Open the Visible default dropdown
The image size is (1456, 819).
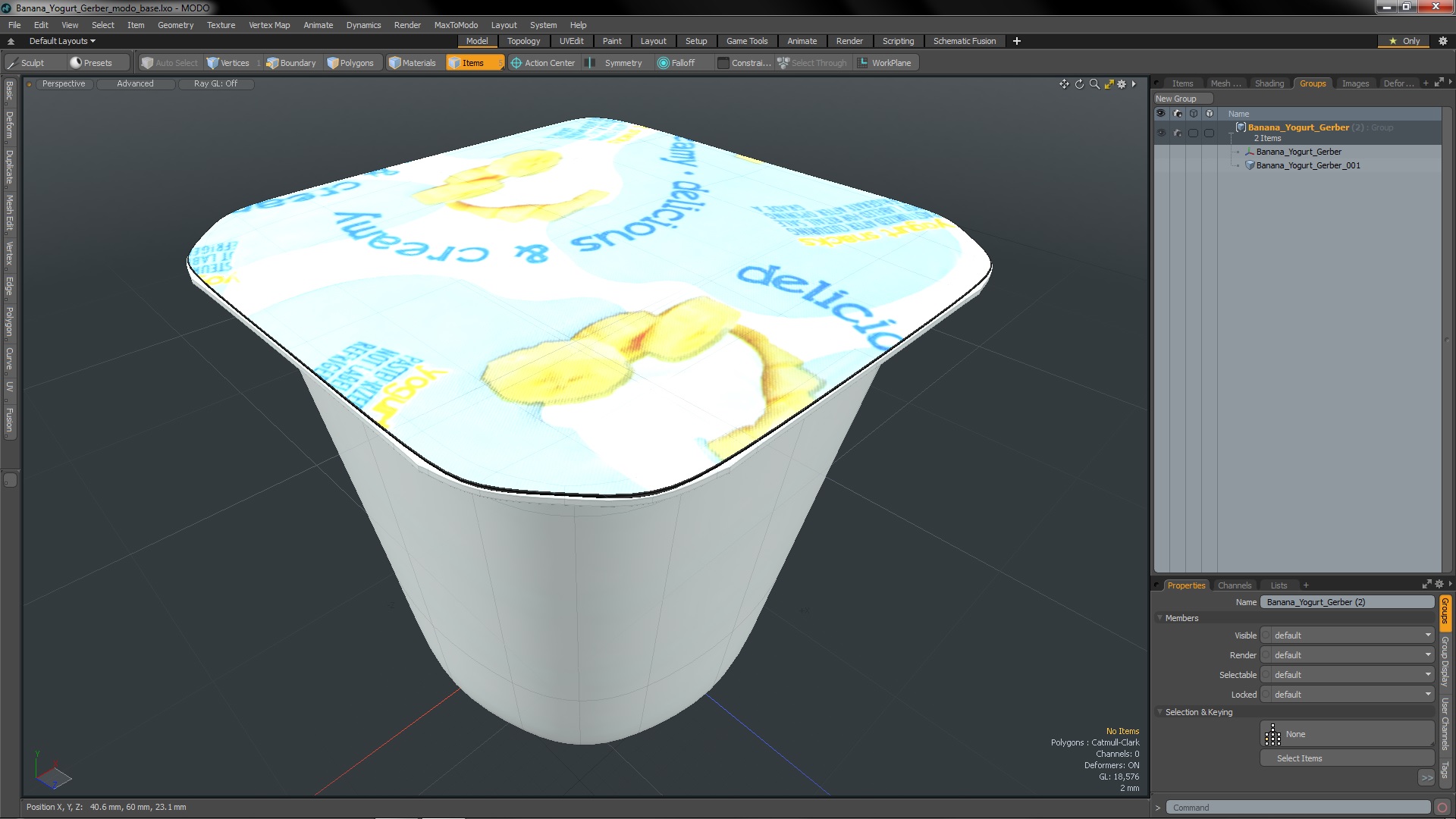click(1352, 635)
